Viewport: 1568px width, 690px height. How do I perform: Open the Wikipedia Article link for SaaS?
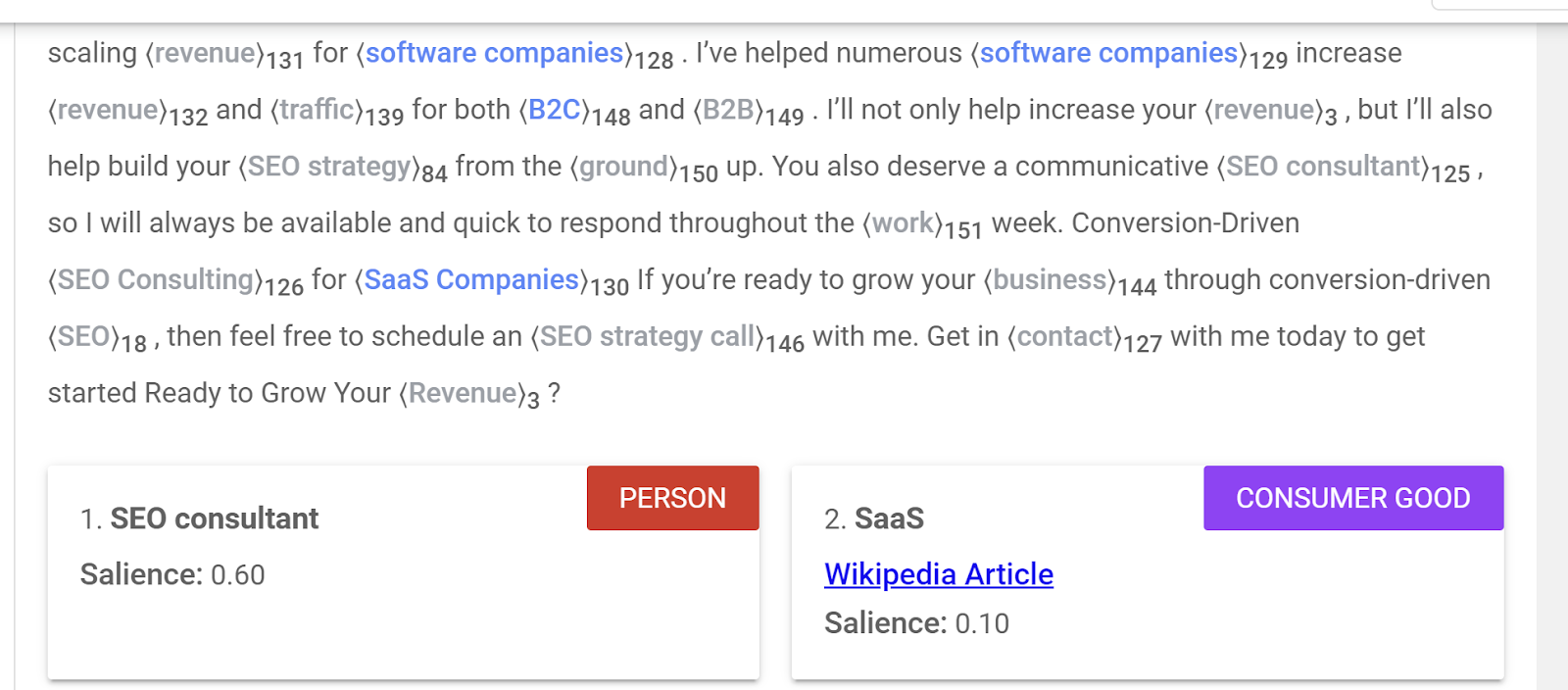point(938,574)
